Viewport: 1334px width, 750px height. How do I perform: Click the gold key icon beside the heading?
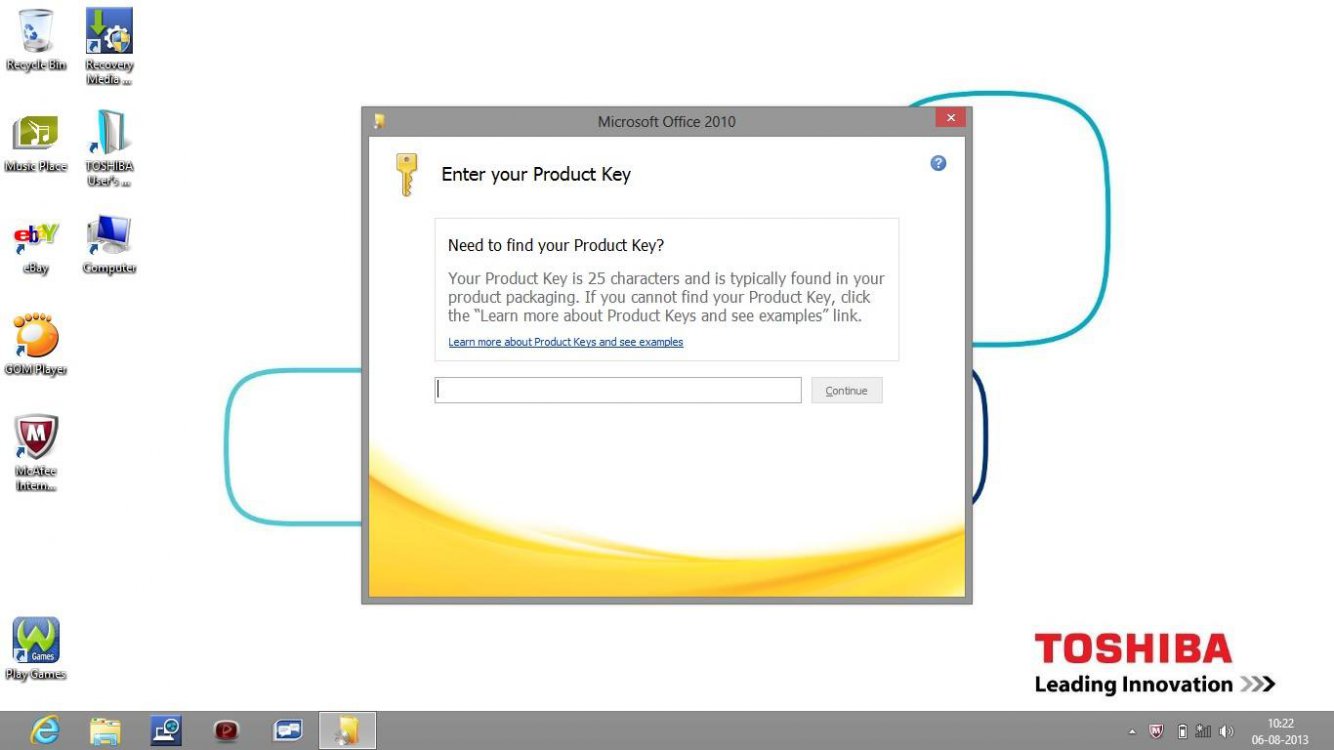[x=405, y=174]
